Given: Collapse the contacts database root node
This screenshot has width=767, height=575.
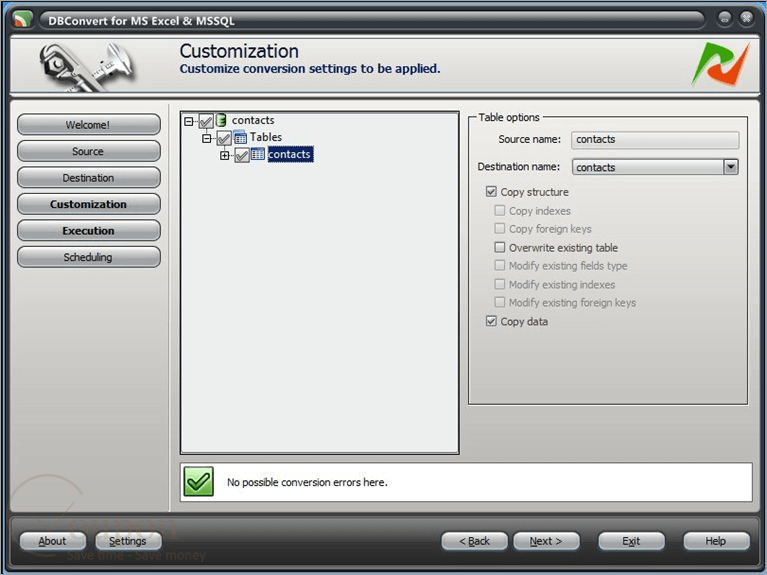Looking at the screenshot, I should (189, 121).
